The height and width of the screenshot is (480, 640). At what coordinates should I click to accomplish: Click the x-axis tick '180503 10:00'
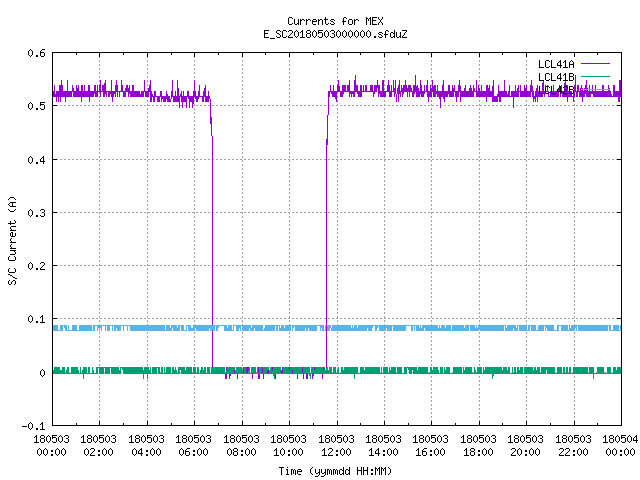[x=289, y=445]
